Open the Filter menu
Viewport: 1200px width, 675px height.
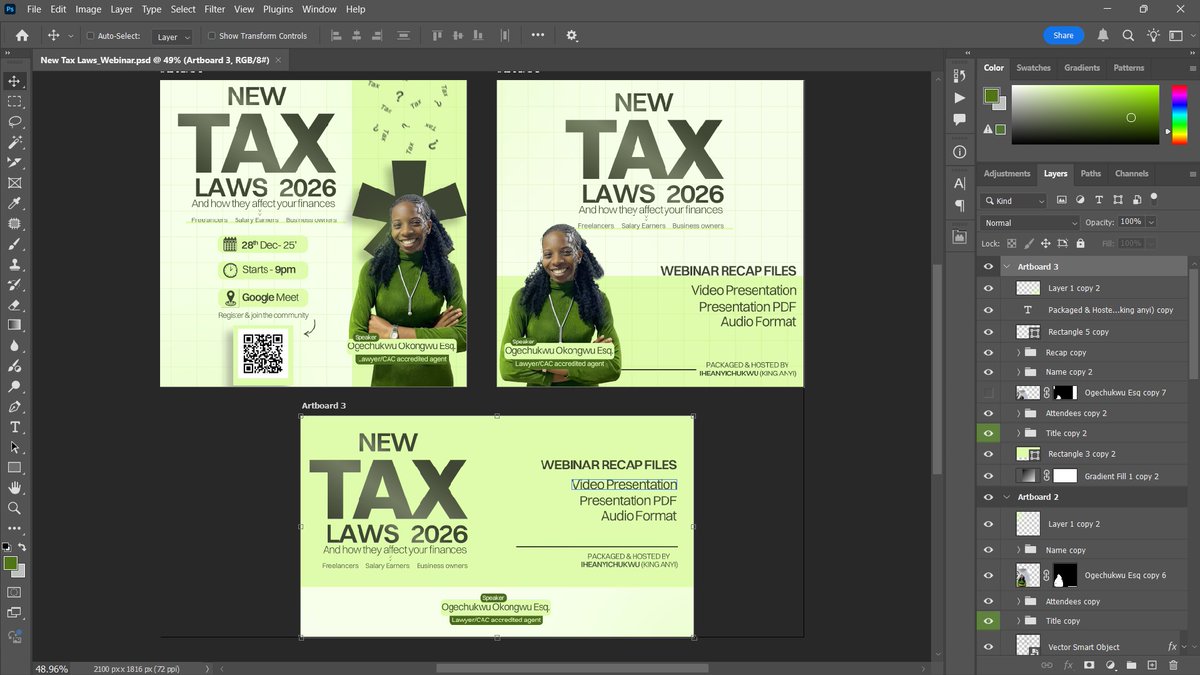[214, 9]
